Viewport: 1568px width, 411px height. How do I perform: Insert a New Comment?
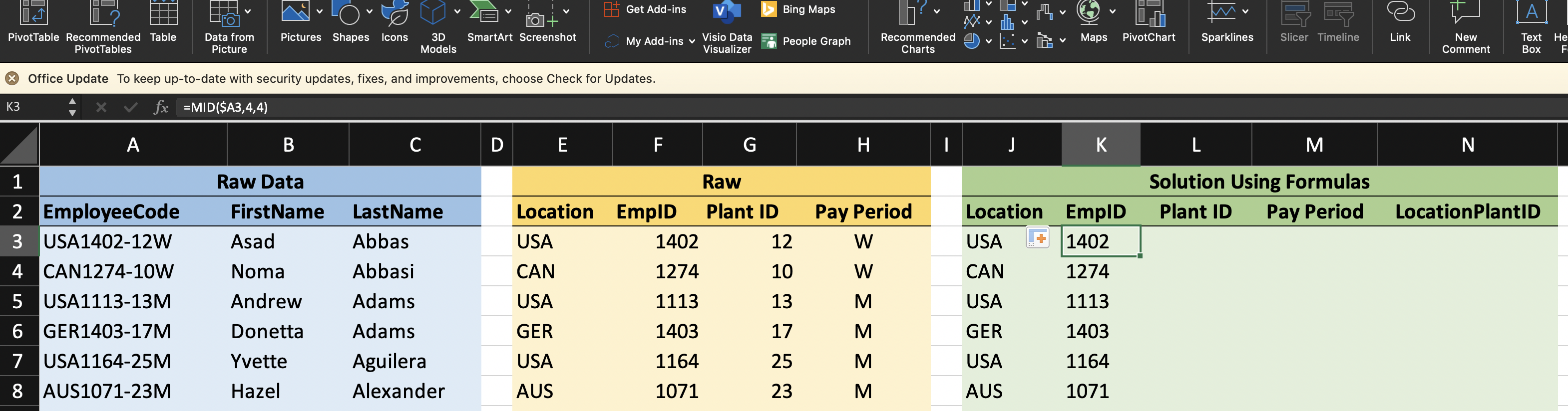(1466, 27)
